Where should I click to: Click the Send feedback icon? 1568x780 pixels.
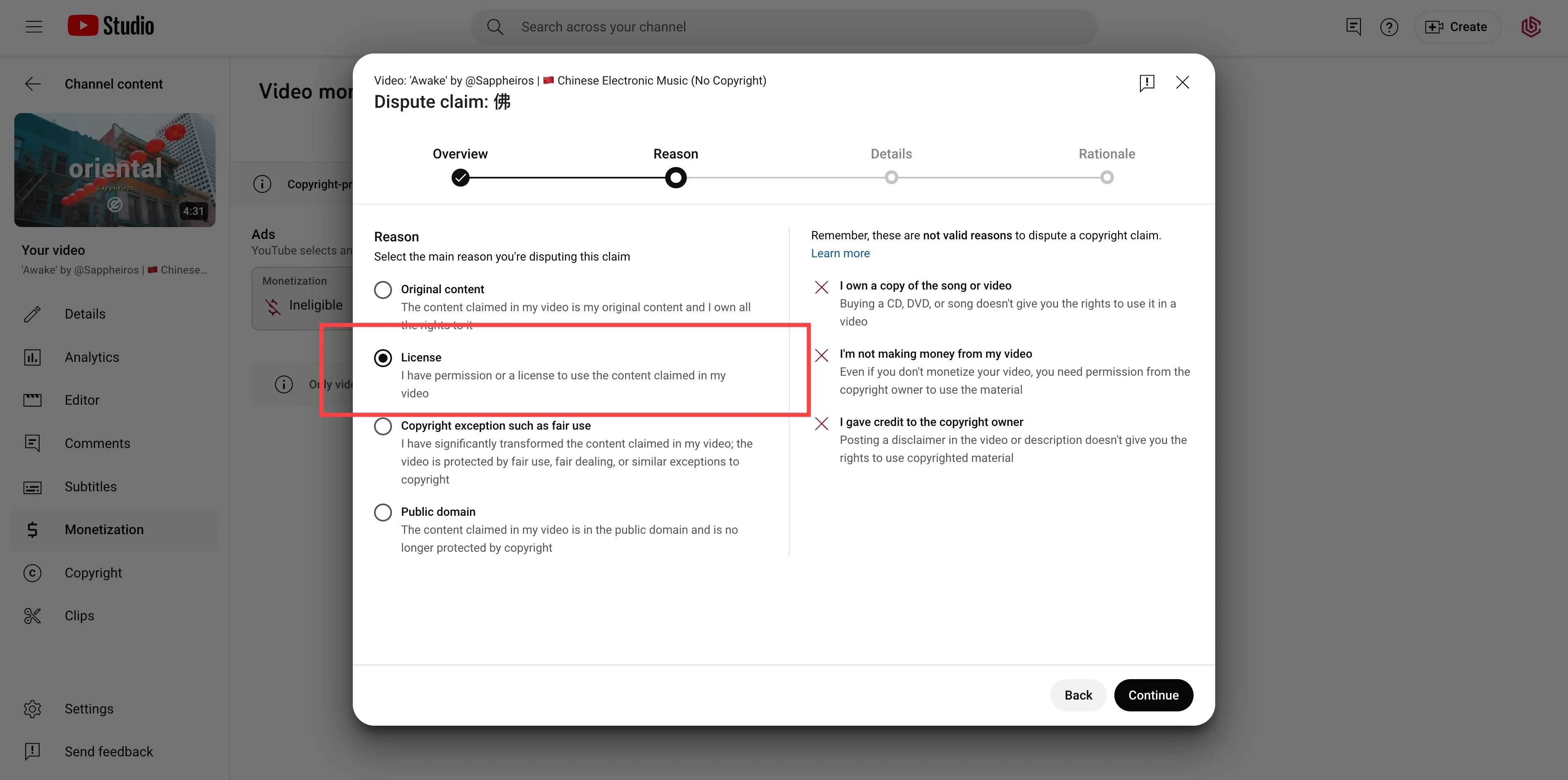point(32,751)
